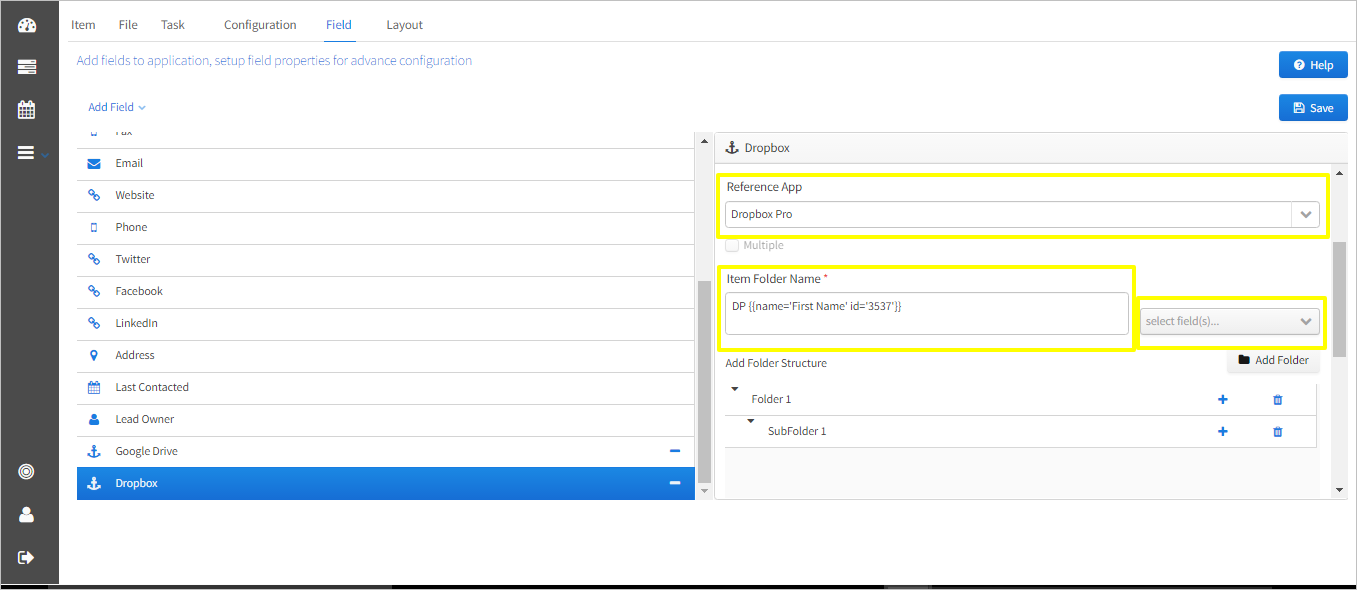
Task: Select the Google Drive field row
Action: 386,451
